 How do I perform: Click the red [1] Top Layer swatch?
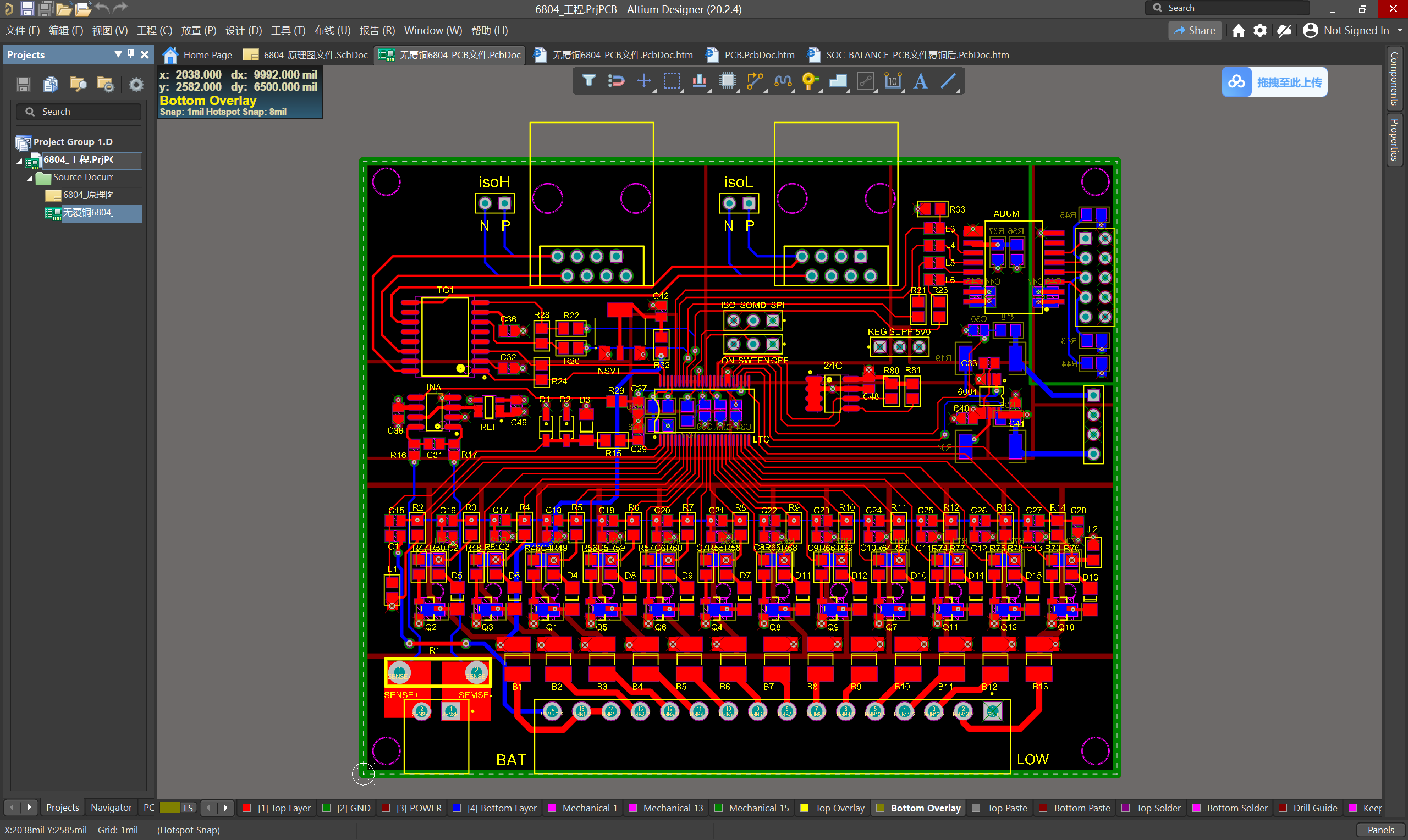(246, 808)
